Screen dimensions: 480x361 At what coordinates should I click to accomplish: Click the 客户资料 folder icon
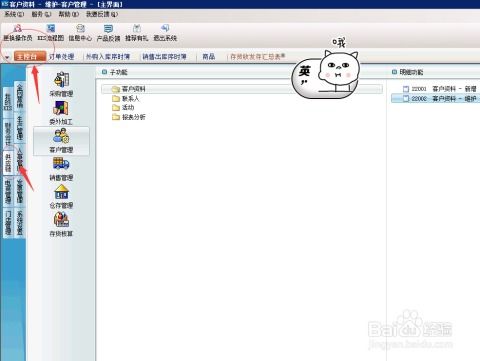[x=116, y=89]
